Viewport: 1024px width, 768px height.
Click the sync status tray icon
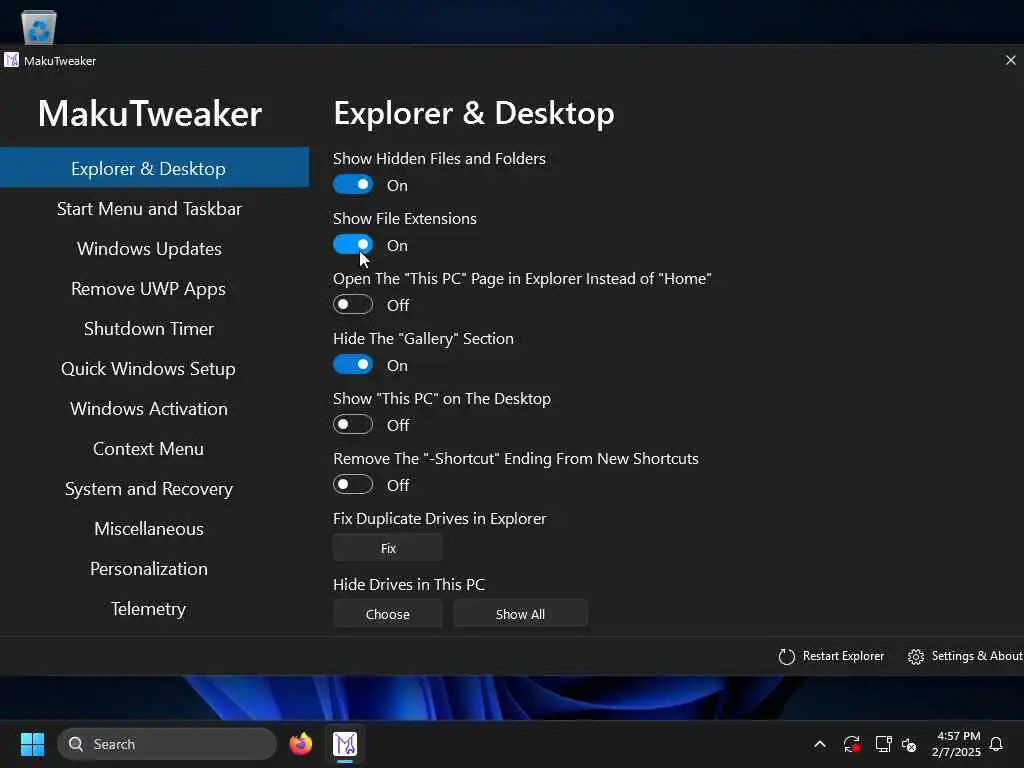coord(852,744)
